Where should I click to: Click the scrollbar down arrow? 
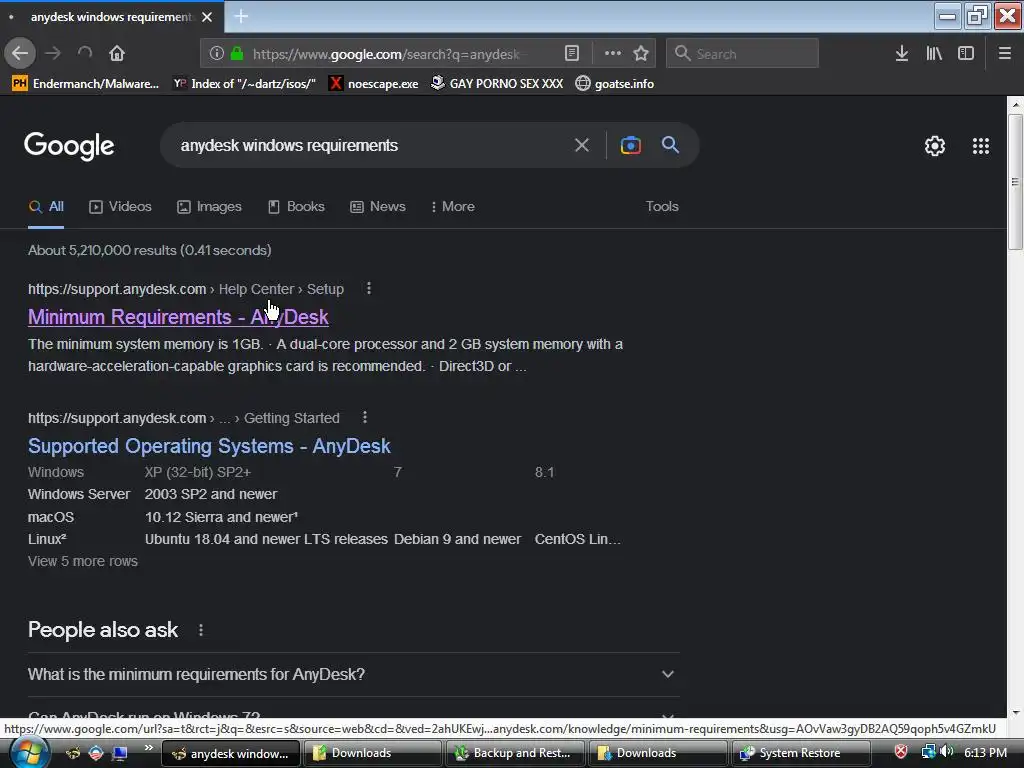pyautogui.click(x=1015, y=712)
